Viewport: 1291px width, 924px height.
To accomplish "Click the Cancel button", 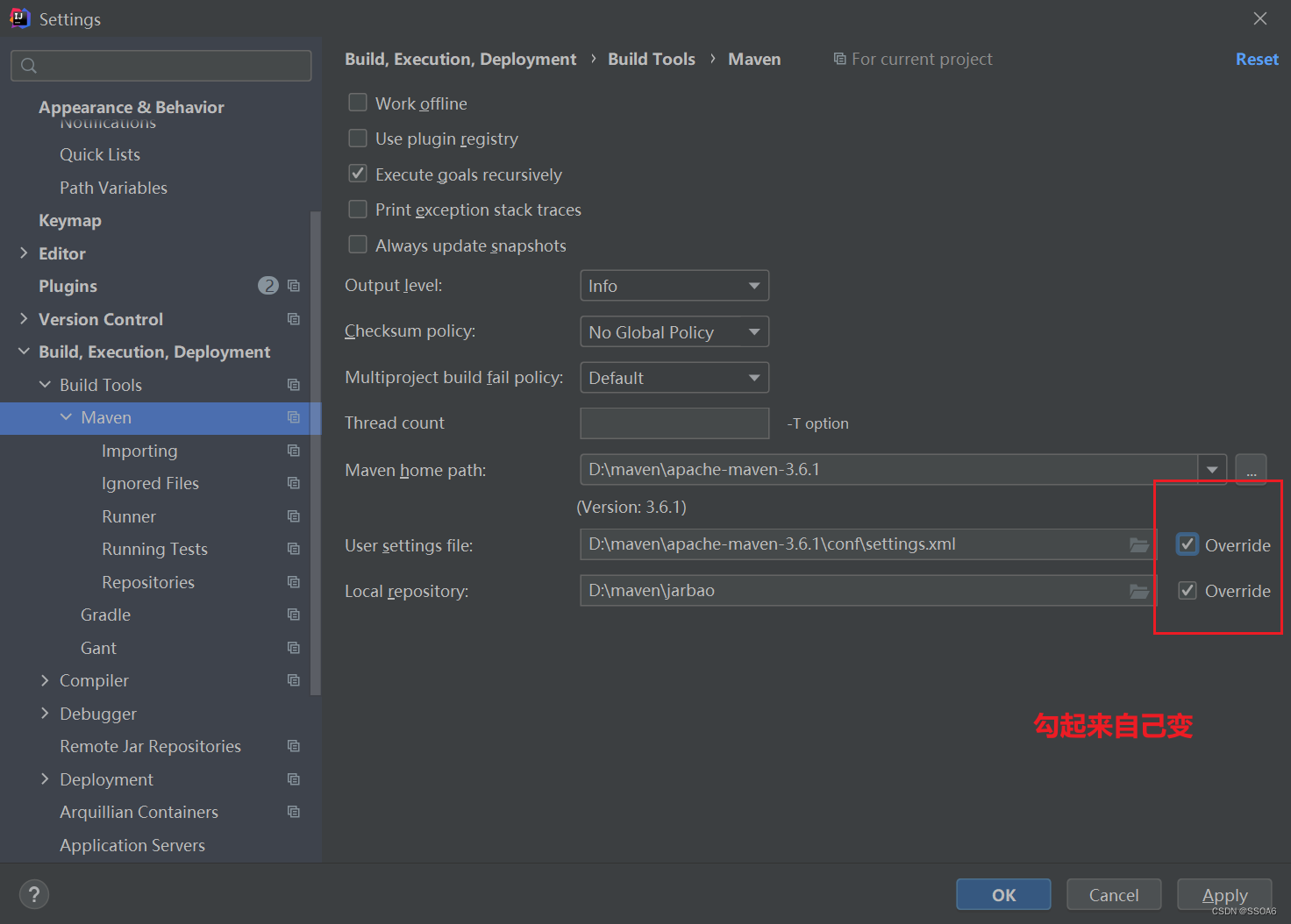I will pos(1114,894).
